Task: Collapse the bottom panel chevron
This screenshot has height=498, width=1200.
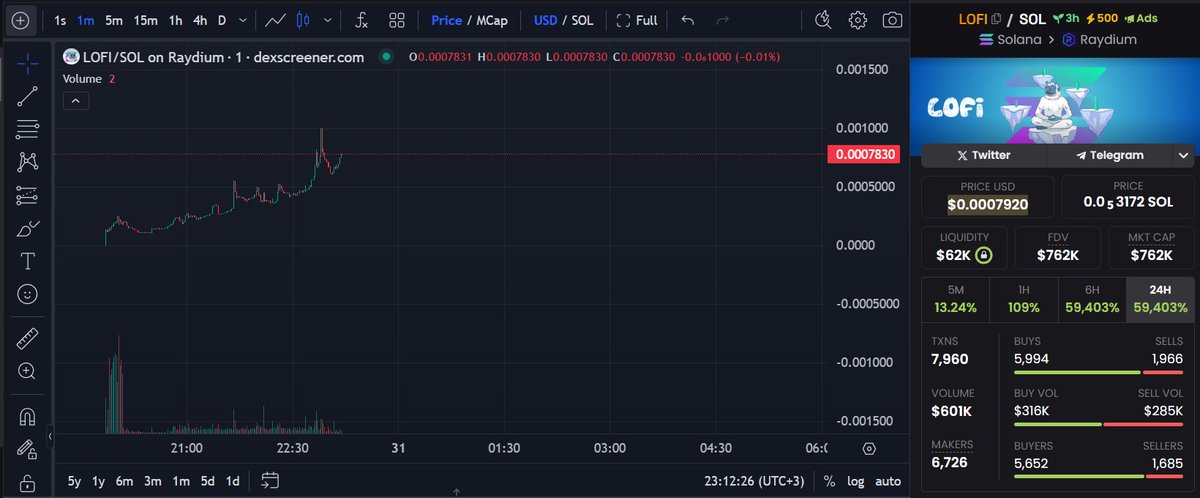Action: tap(455, 493)
